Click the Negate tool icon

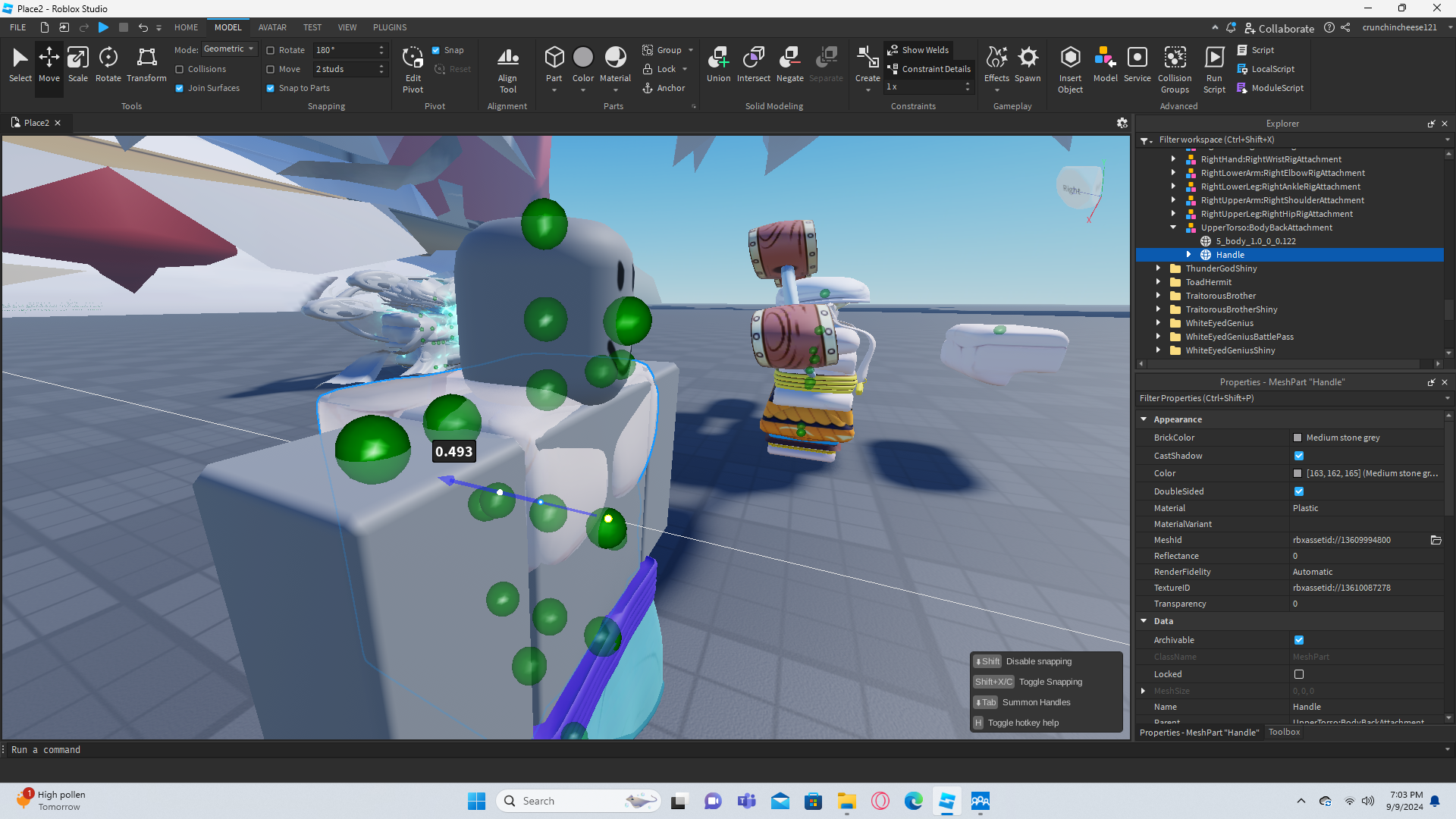click(x=789, y=64)
